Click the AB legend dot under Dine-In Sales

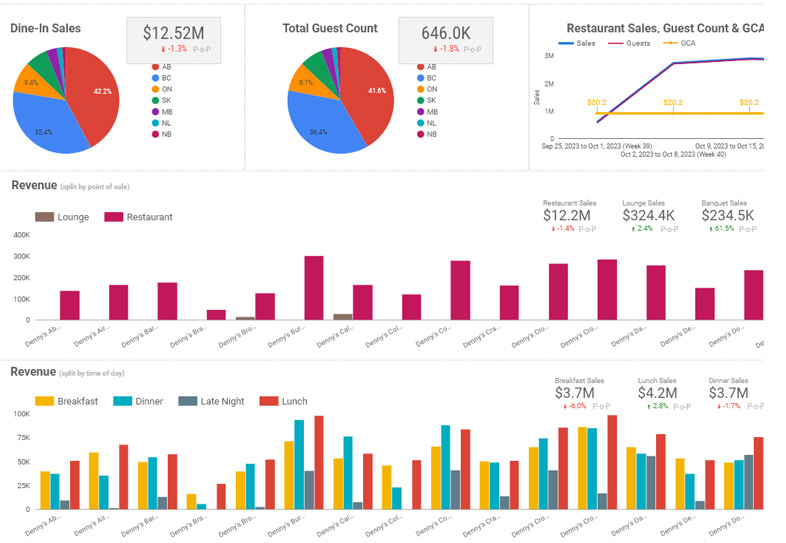[x=155, y=66]
